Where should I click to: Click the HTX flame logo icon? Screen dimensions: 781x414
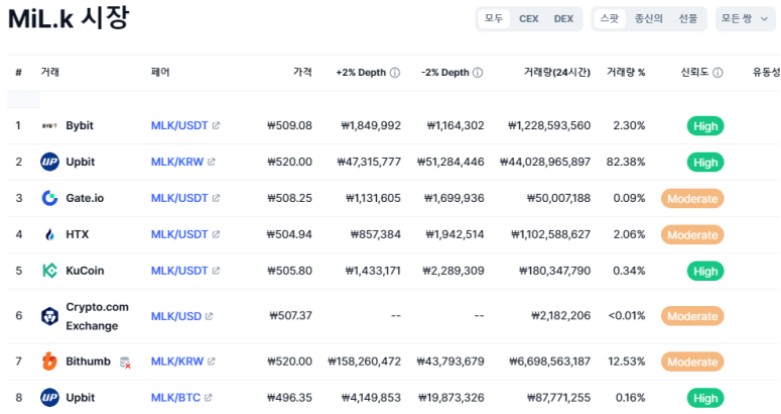[x=49, y=235]
